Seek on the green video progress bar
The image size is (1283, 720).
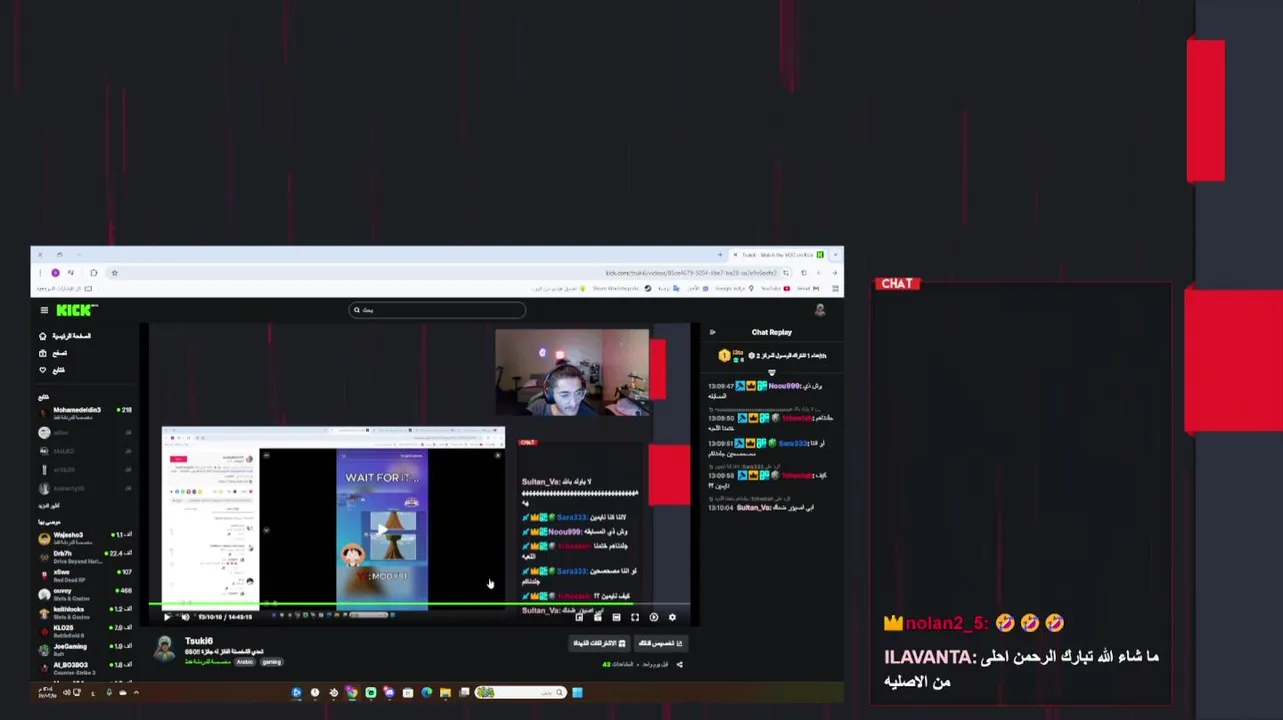click(420, 604)
